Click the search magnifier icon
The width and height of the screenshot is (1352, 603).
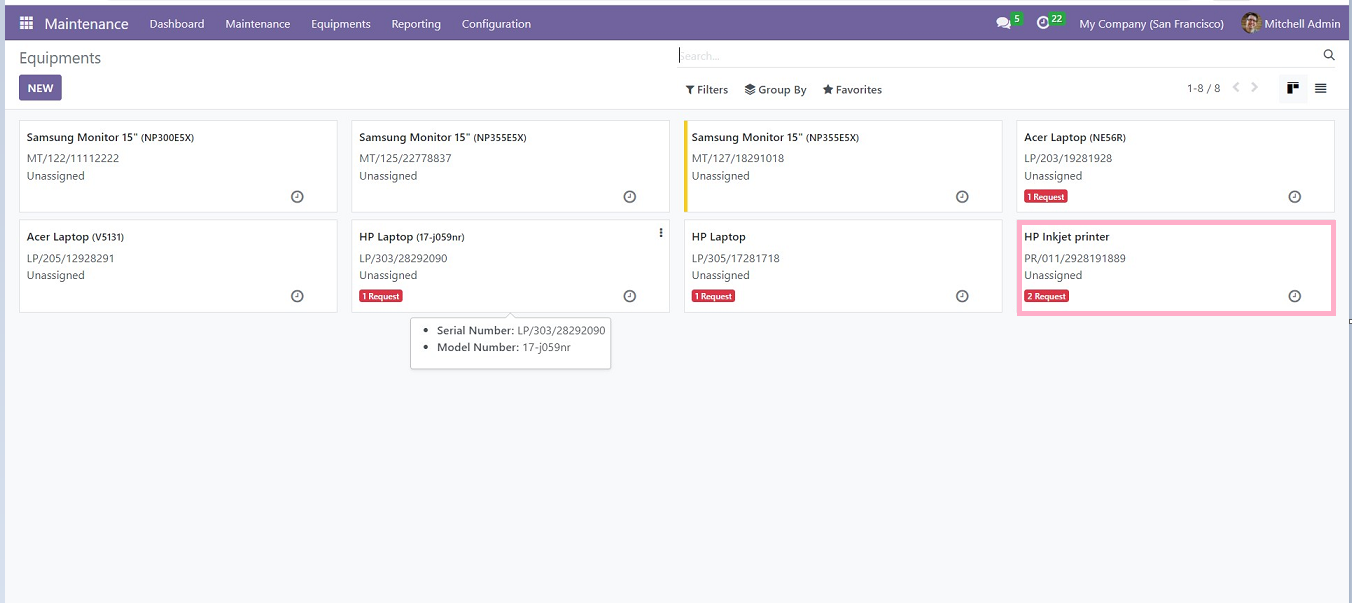tap(1329, 55)
